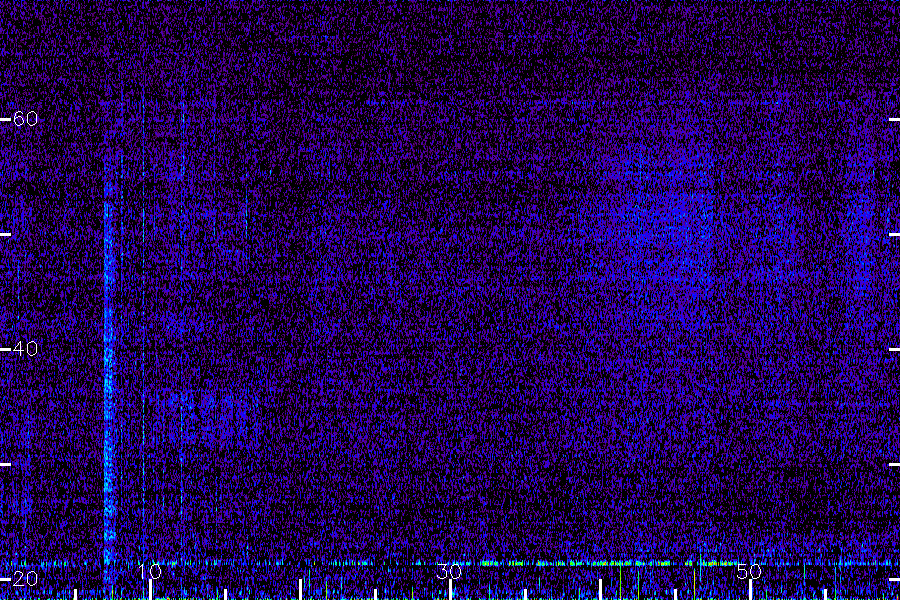Click the "40" frequency axis label
900x600 pixels.
25,349
